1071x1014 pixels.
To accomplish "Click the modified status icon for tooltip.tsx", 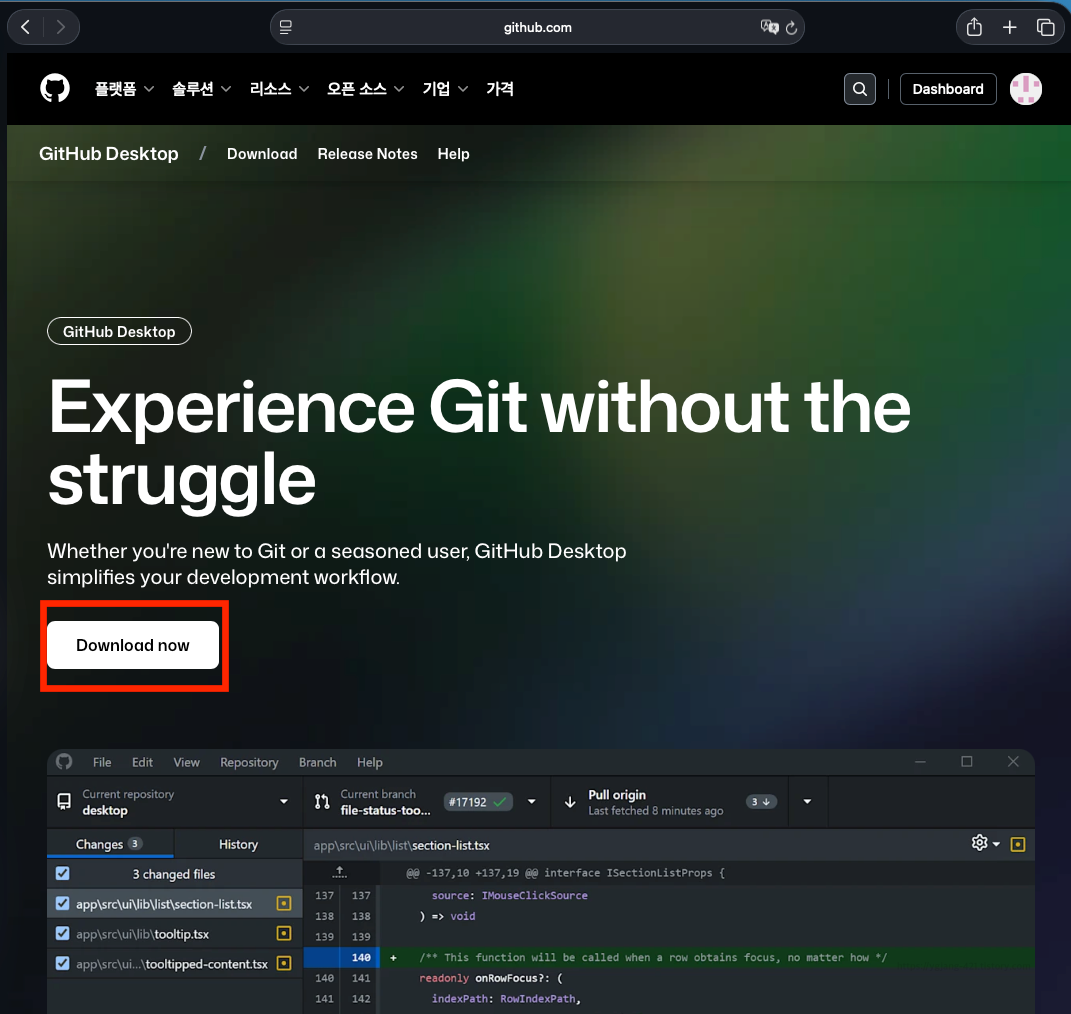I will tap(284, 933).
